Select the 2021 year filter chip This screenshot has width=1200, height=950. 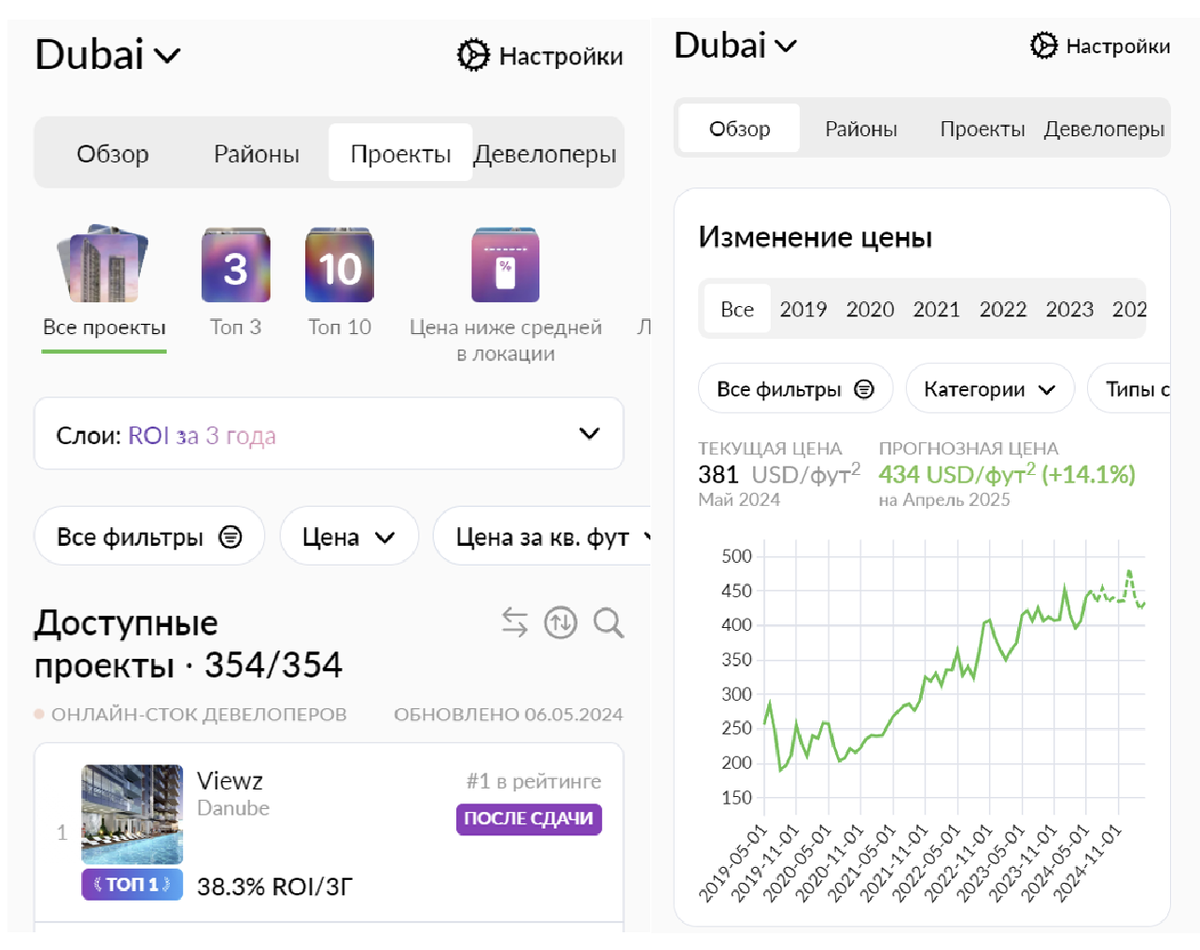pyautogui.click(x=937, y=309)
